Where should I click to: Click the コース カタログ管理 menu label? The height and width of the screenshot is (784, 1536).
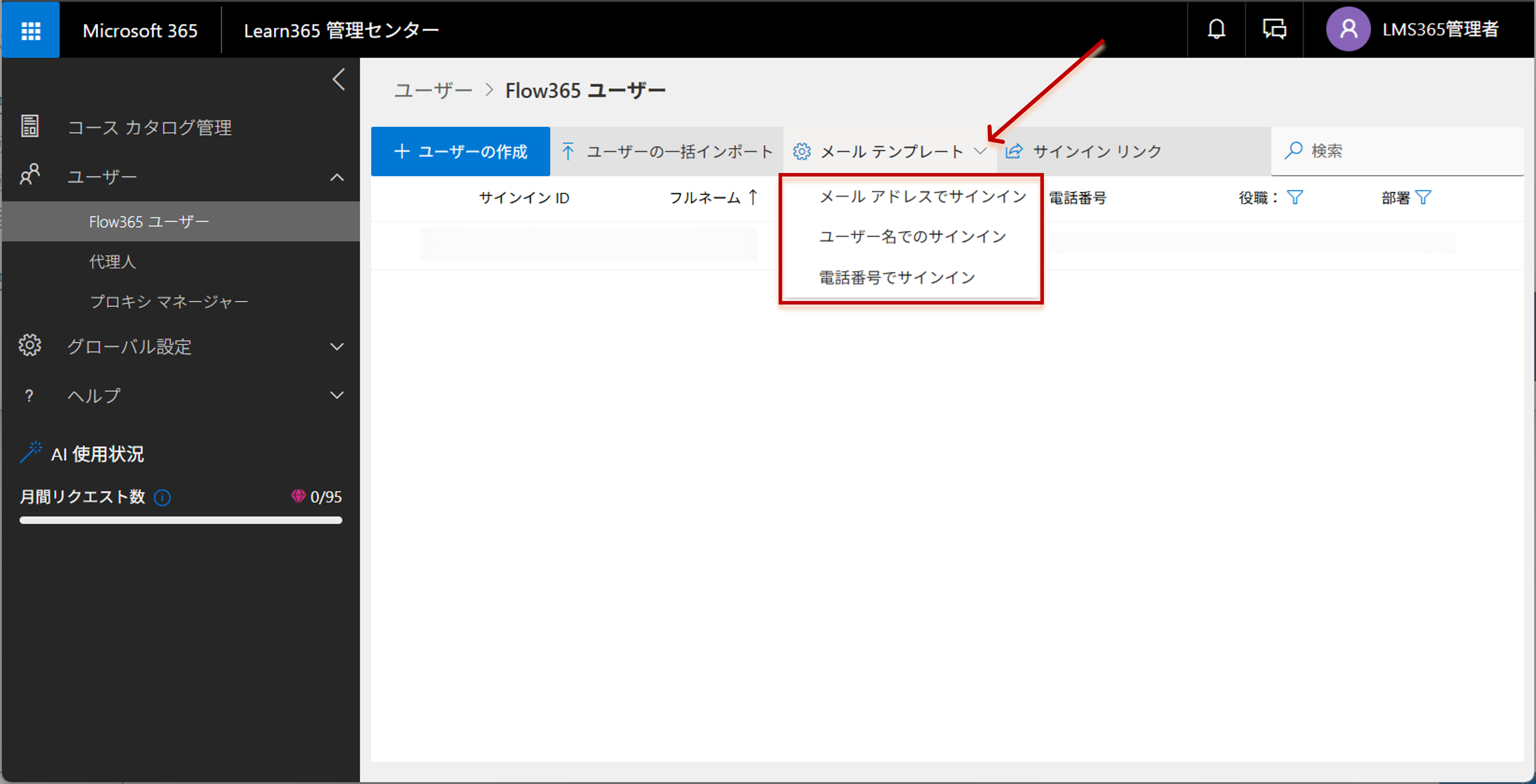click(150, 127)
